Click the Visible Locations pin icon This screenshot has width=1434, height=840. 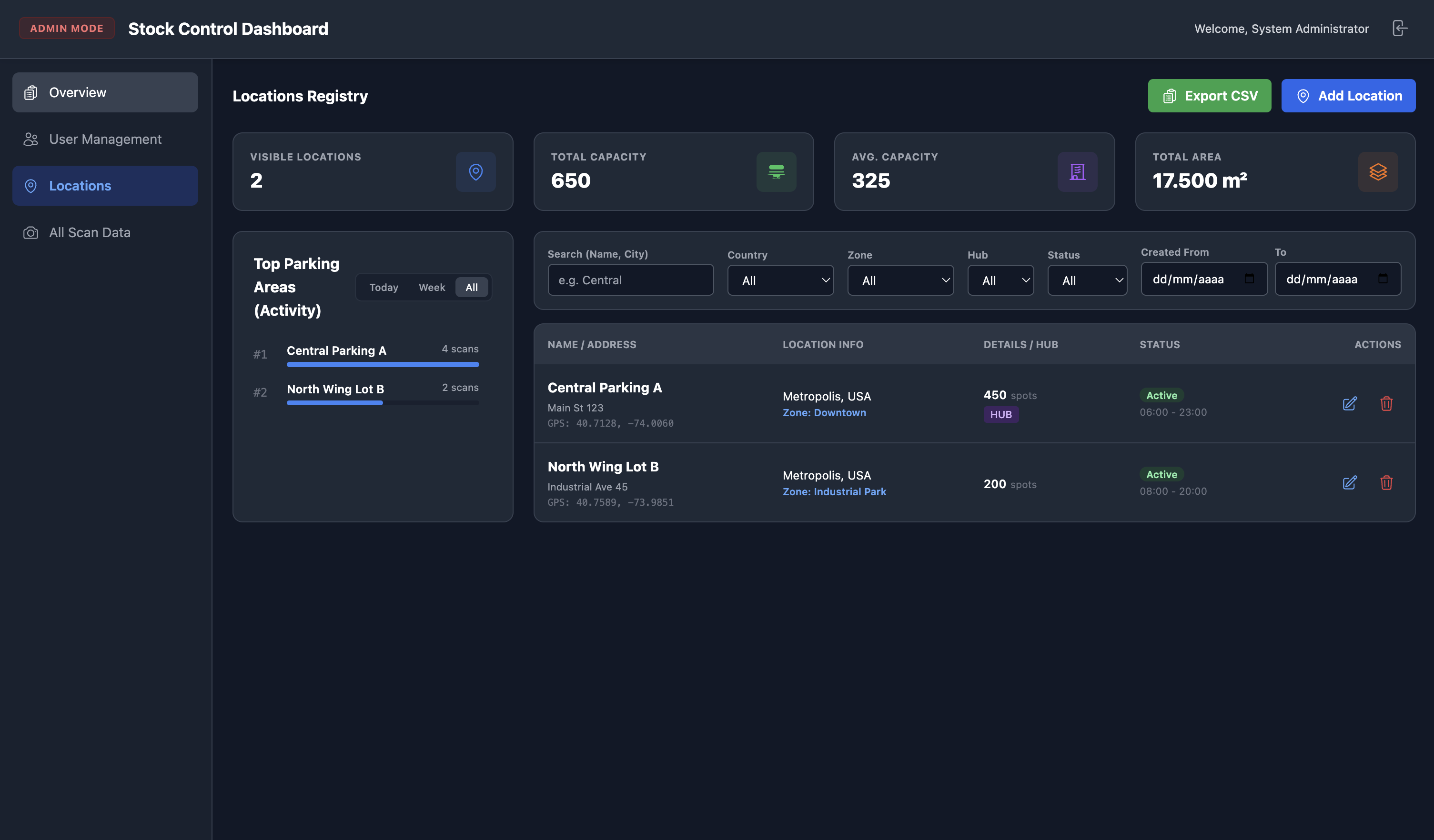(476, 172)
